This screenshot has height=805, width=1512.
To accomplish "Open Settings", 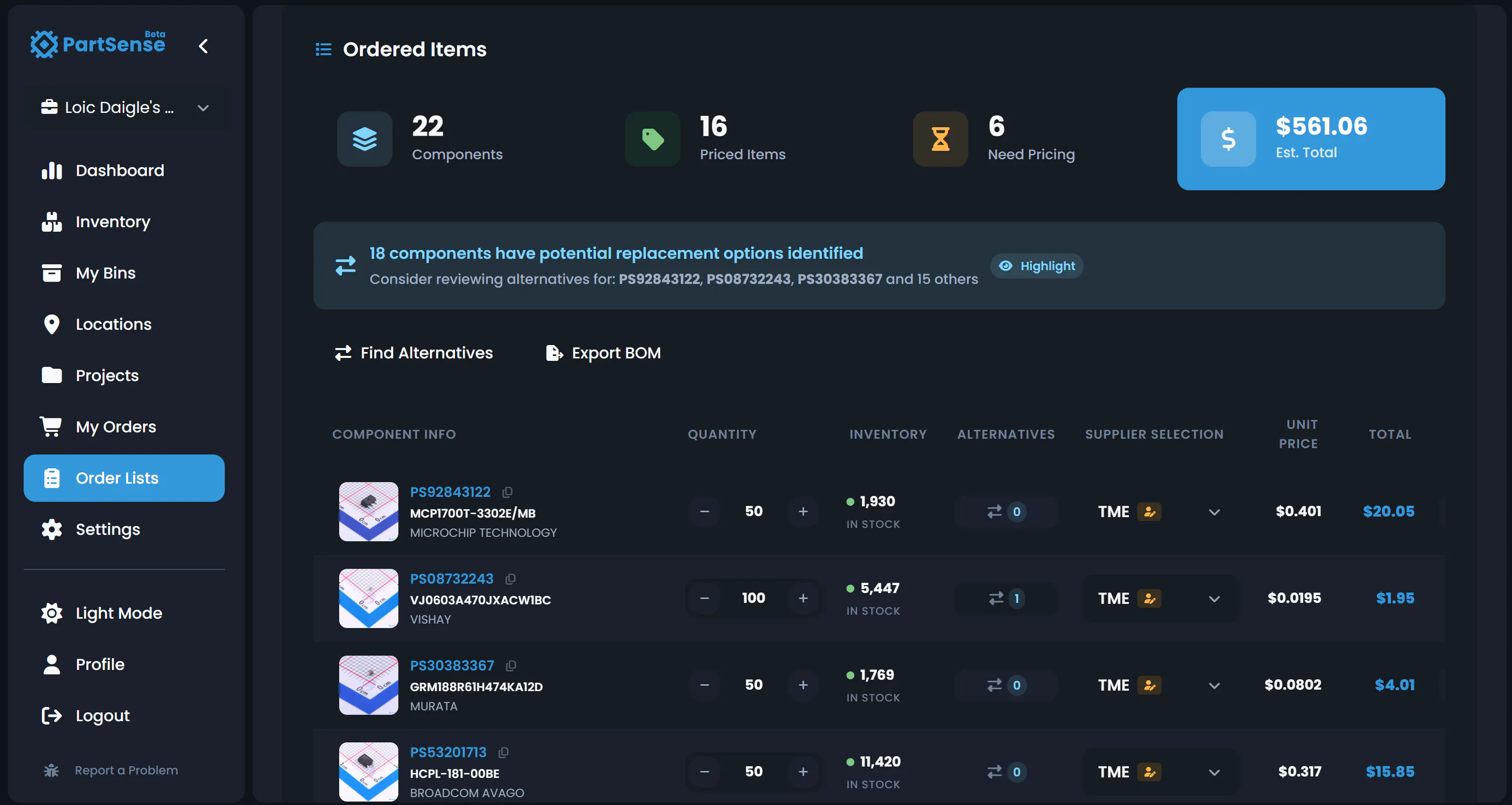I will [124, 529].
